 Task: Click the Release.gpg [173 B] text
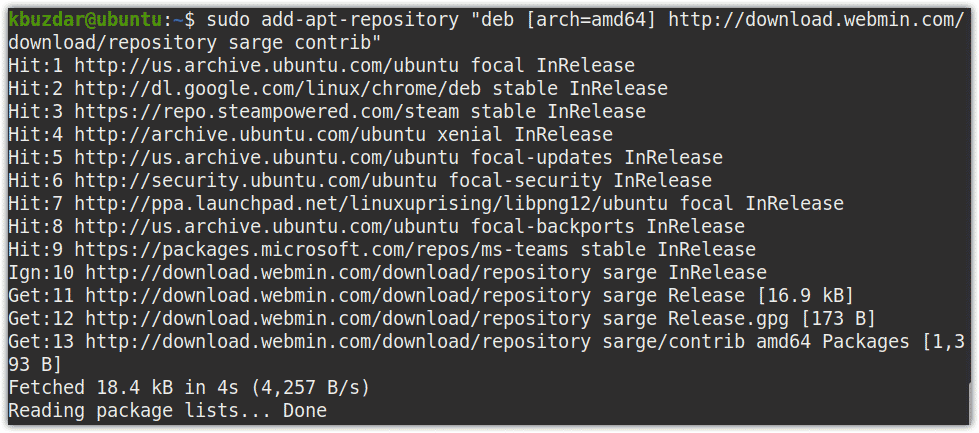[x=772, y=319]
